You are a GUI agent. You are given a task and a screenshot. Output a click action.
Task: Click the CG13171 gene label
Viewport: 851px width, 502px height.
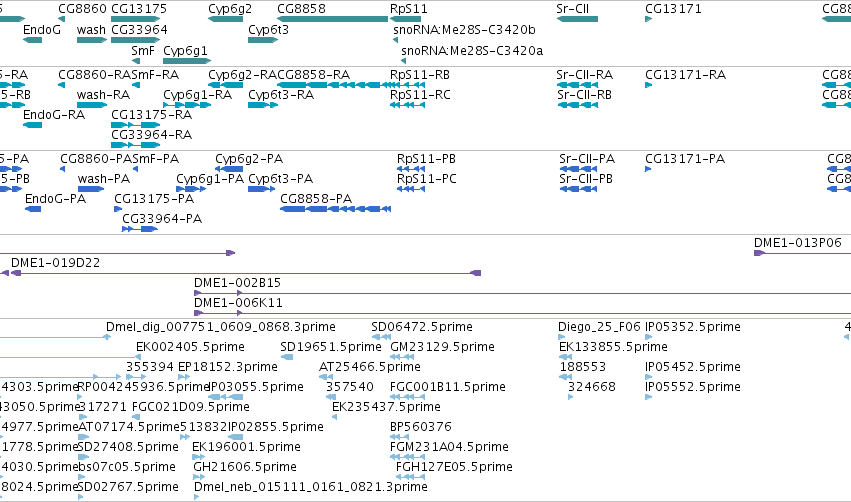click(674, 9)
